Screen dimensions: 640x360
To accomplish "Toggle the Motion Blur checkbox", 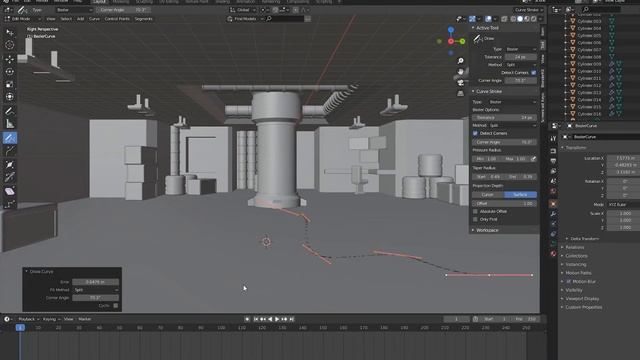I will pos(569,282).
